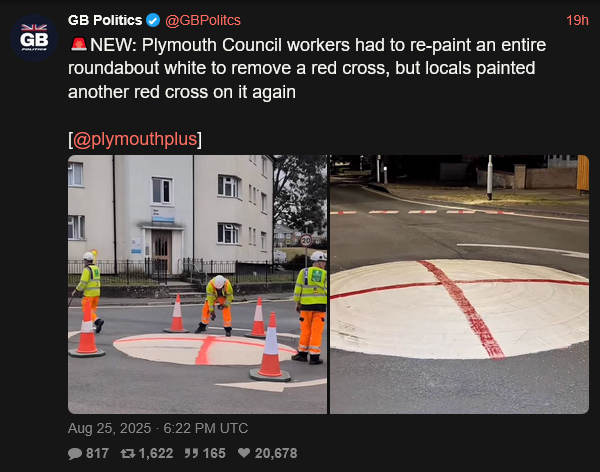Click the heart like icon
The height and width of the screenshot is (472, 600).
pyautogui.click(x=244, y=453)
